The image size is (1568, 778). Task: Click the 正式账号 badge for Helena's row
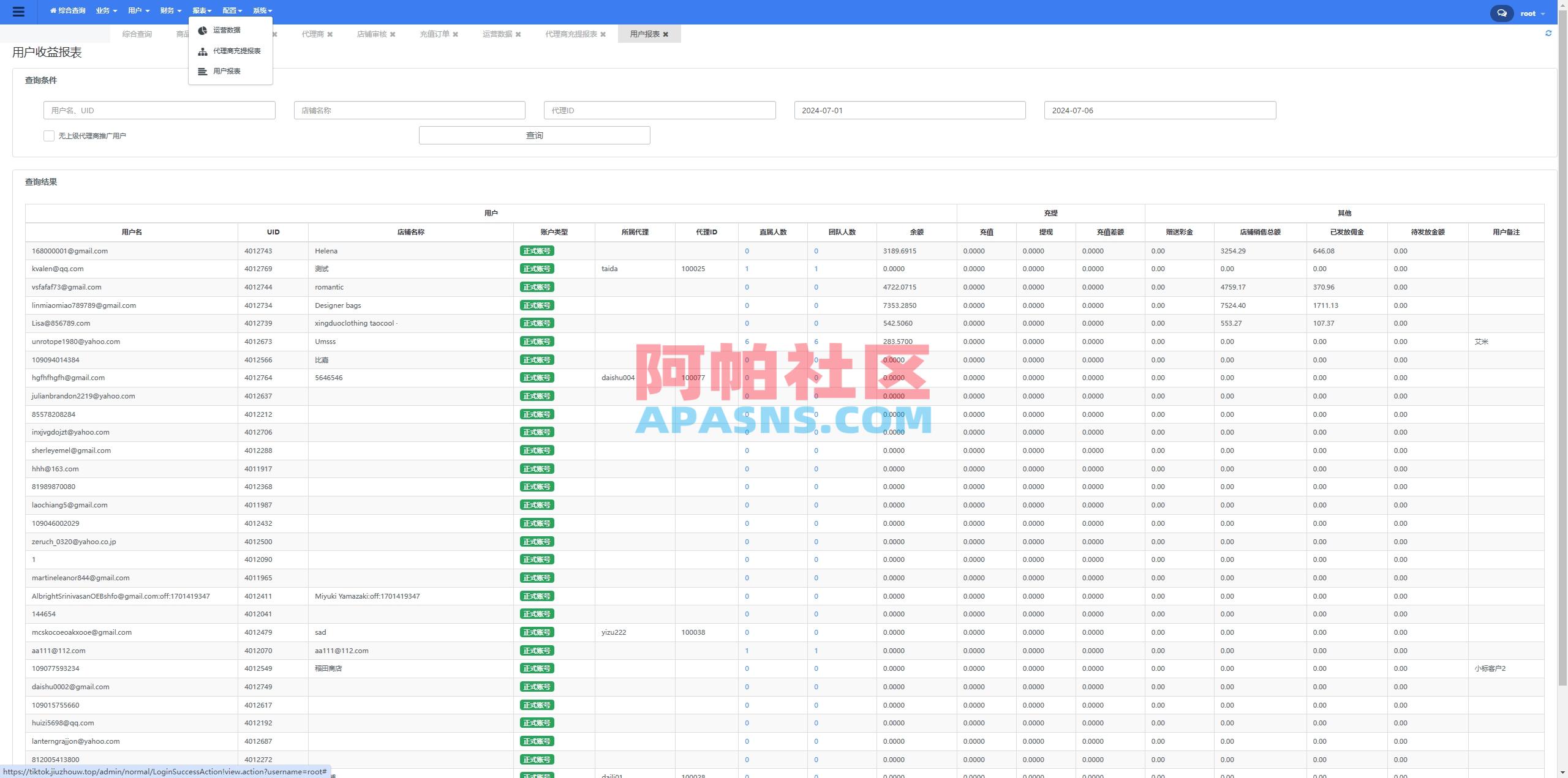(536, 250)
